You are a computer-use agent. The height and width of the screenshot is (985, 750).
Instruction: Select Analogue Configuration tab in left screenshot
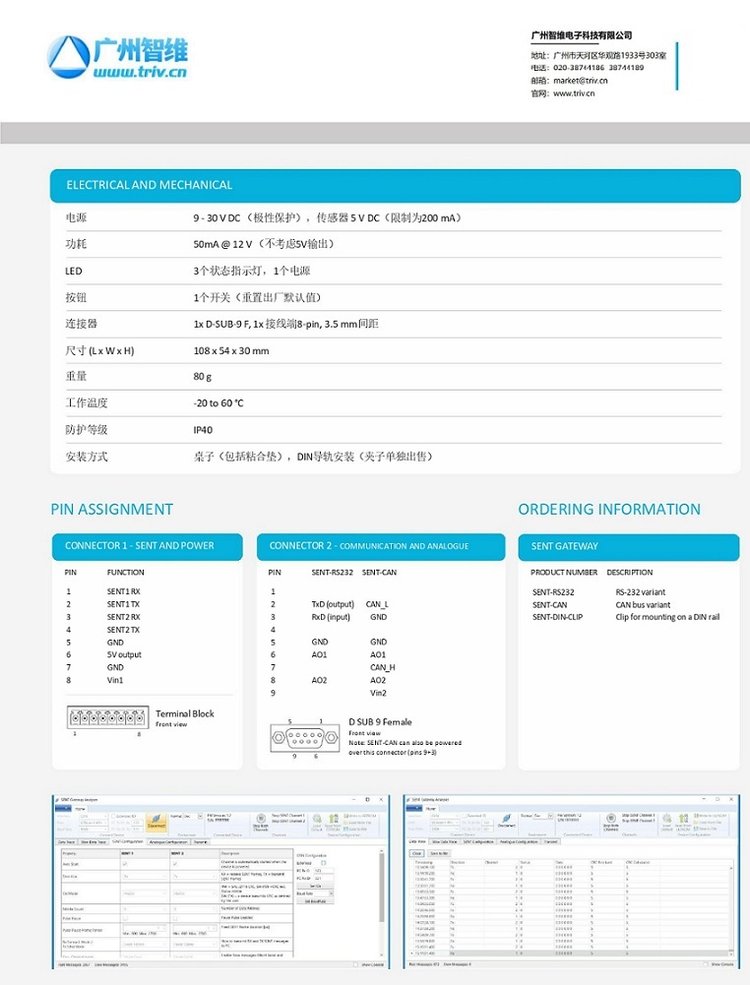(x=169, y=842)
